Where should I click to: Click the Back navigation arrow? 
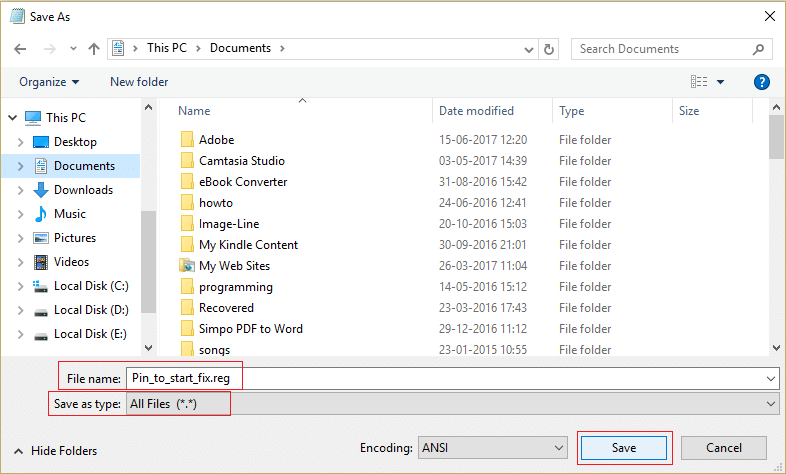point(20,49)
